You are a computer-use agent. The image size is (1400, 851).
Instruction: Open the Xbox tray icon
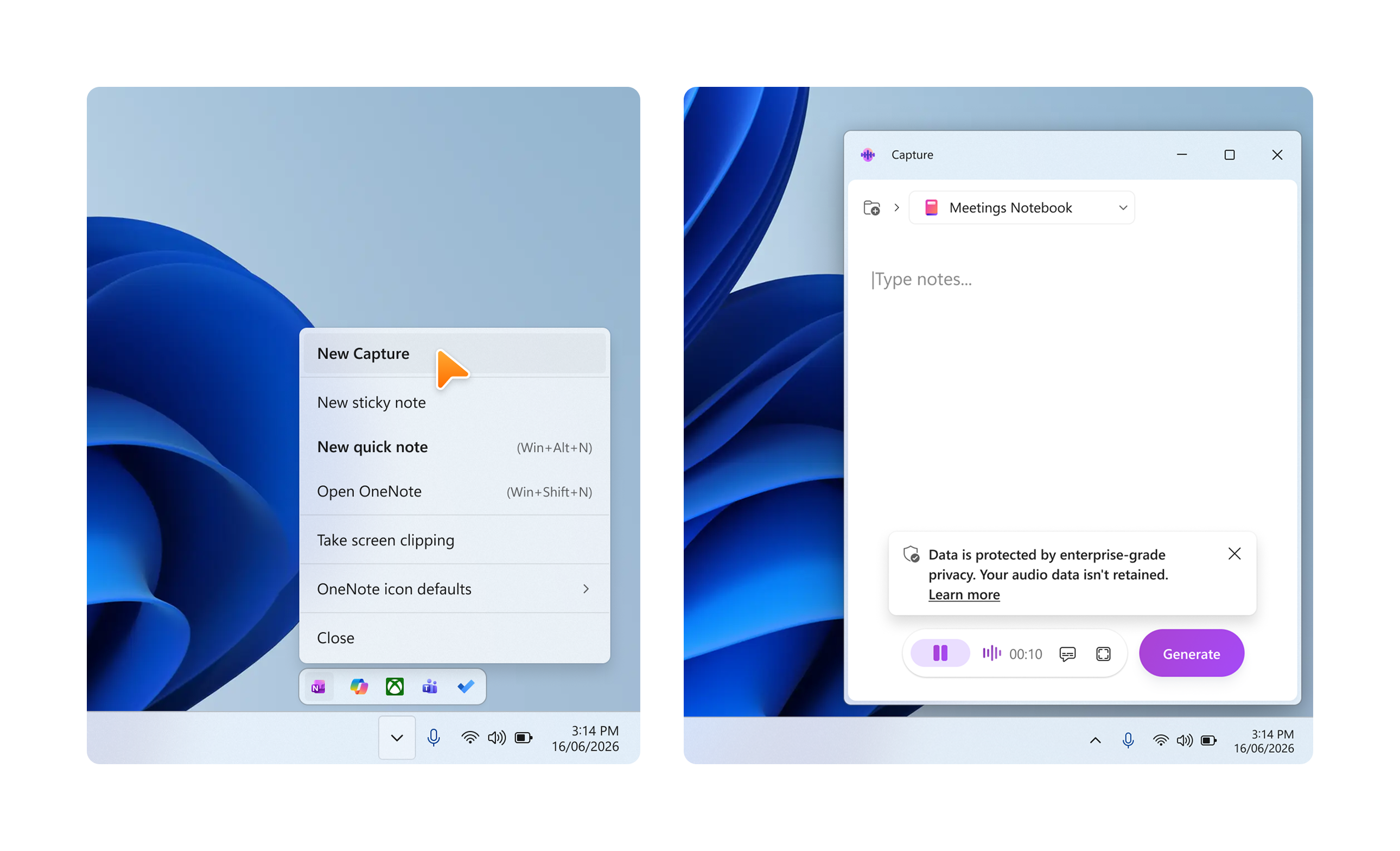(395, 687)
